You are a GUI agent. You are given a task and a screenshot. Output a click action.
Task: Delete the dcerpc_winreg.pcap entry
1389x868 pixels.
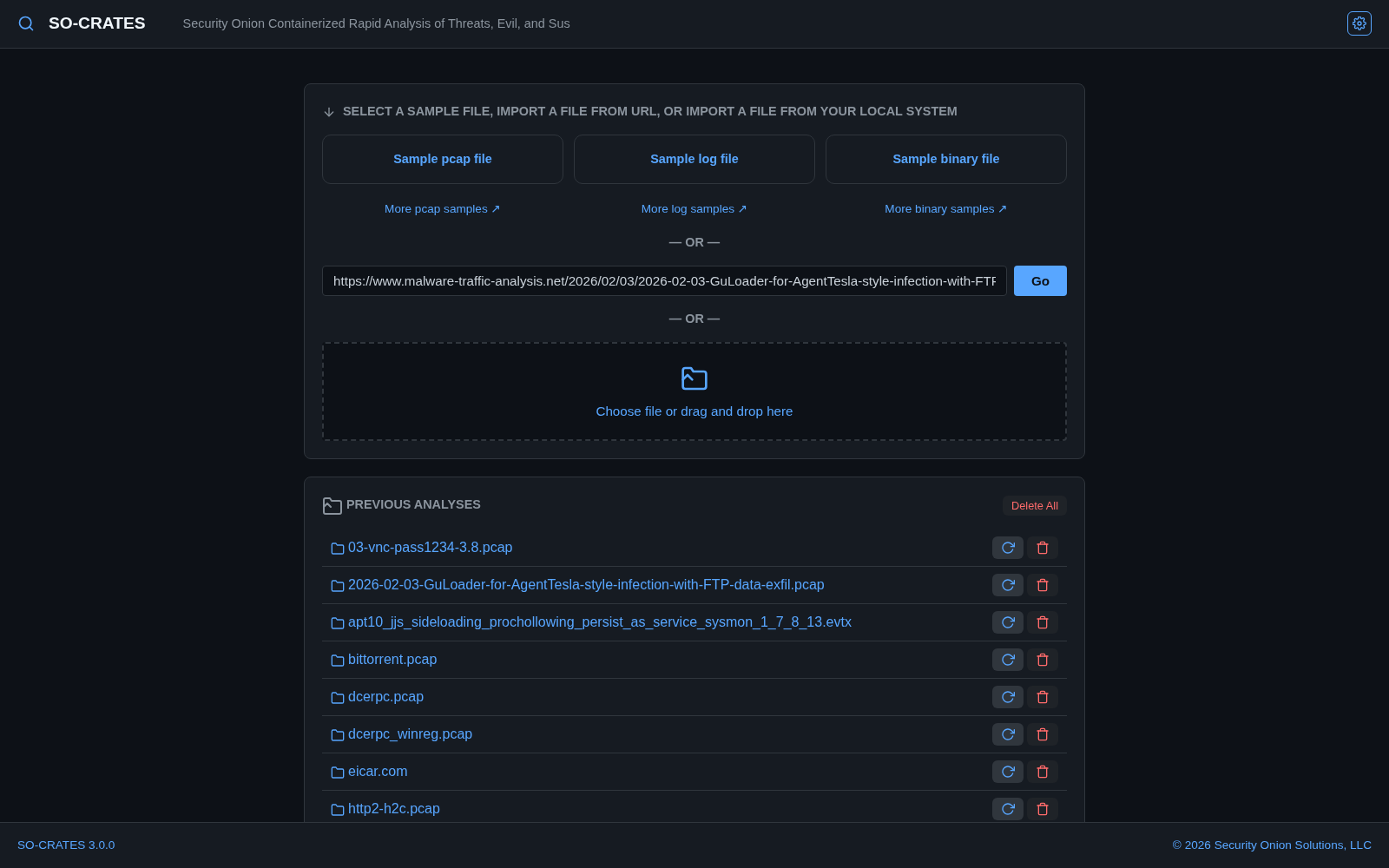coord(1043,734)
